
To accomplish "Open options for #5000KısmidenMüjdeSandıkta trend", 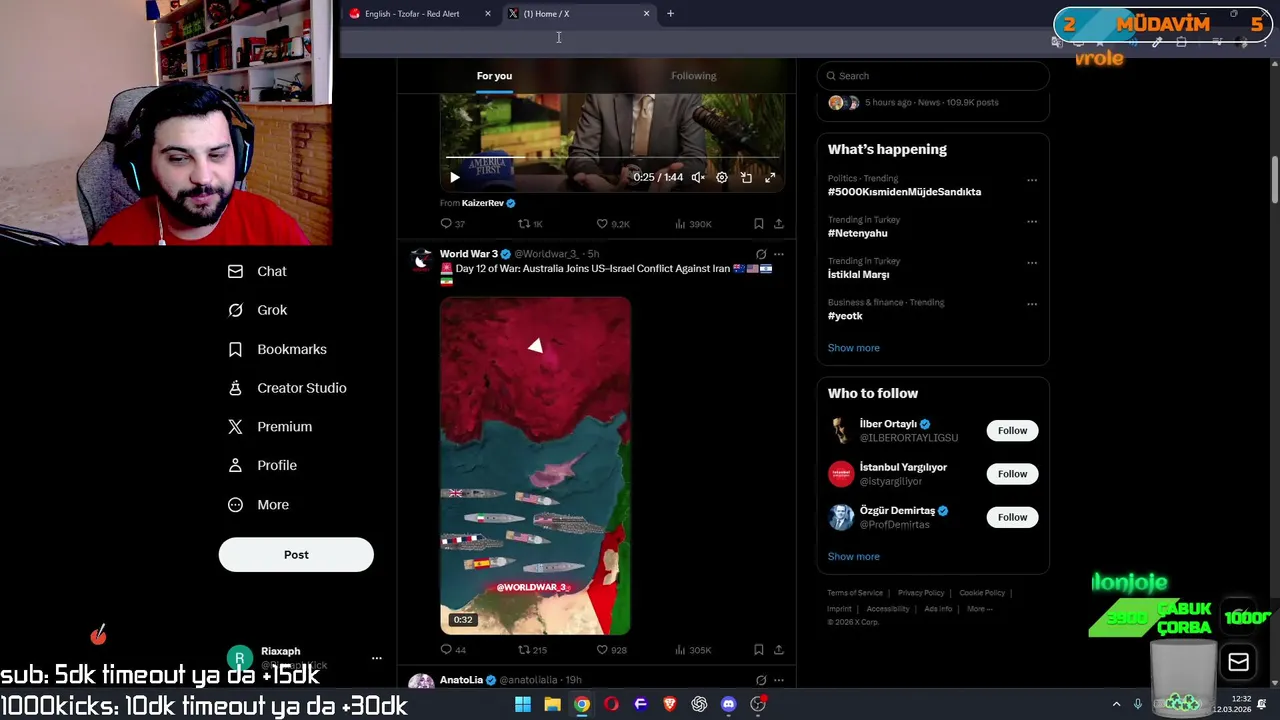I will (x=1032, y=180).
